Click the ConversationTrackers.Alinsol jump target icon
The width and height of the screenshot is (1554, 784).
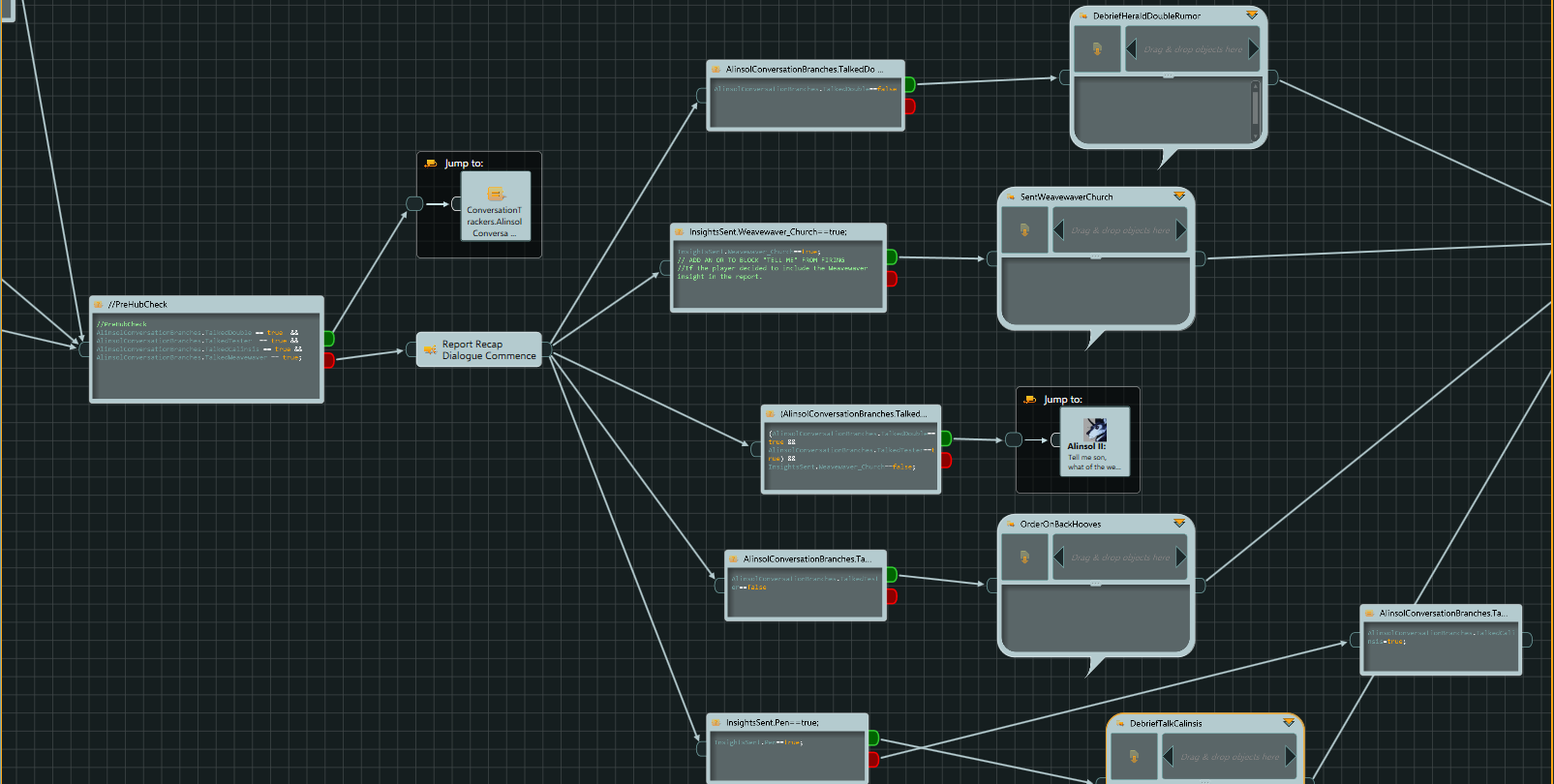click(x=496, y=194)
